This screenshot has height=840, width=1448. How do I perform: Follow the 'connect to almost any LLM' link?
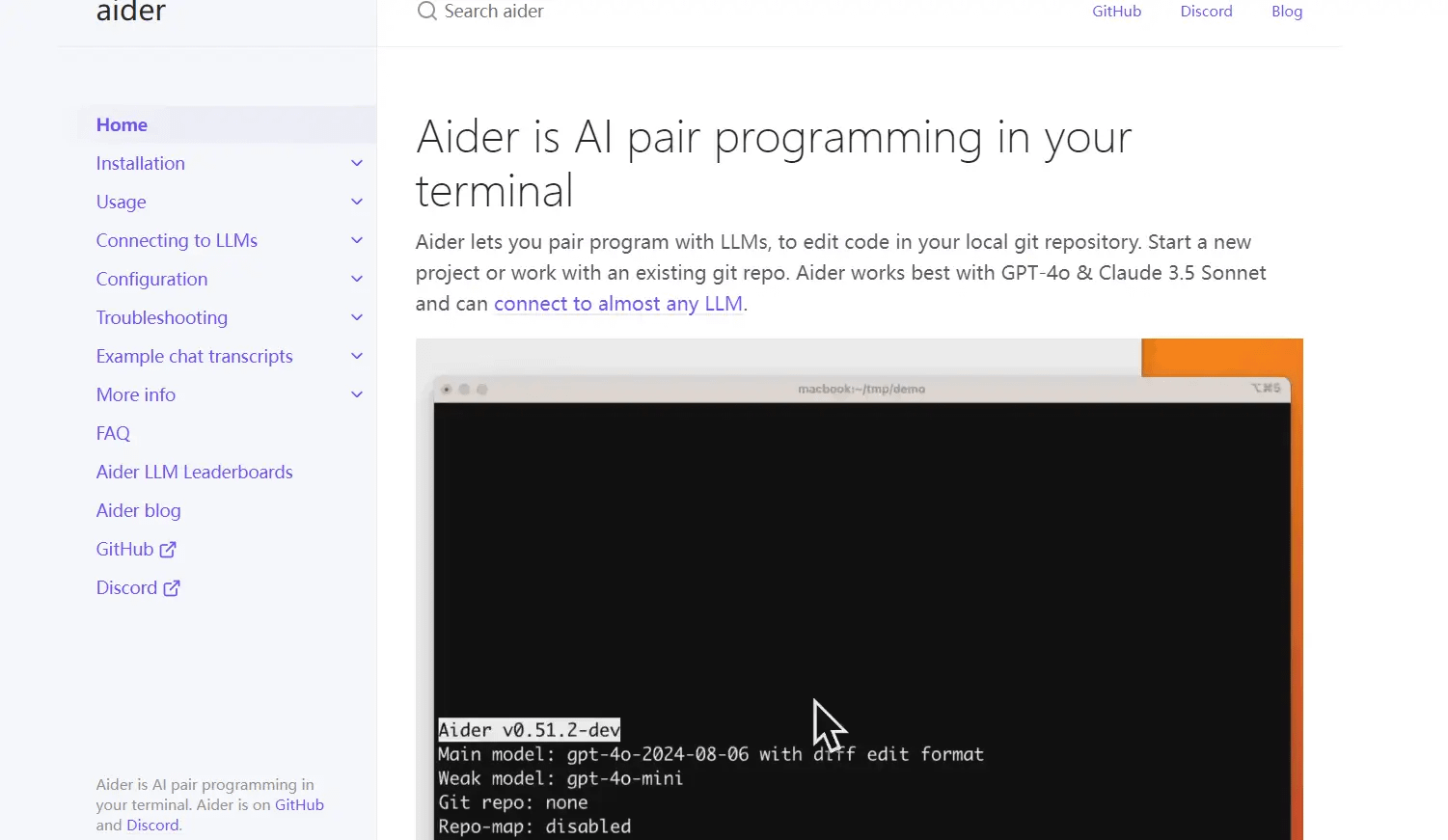[x=617, y=304]
